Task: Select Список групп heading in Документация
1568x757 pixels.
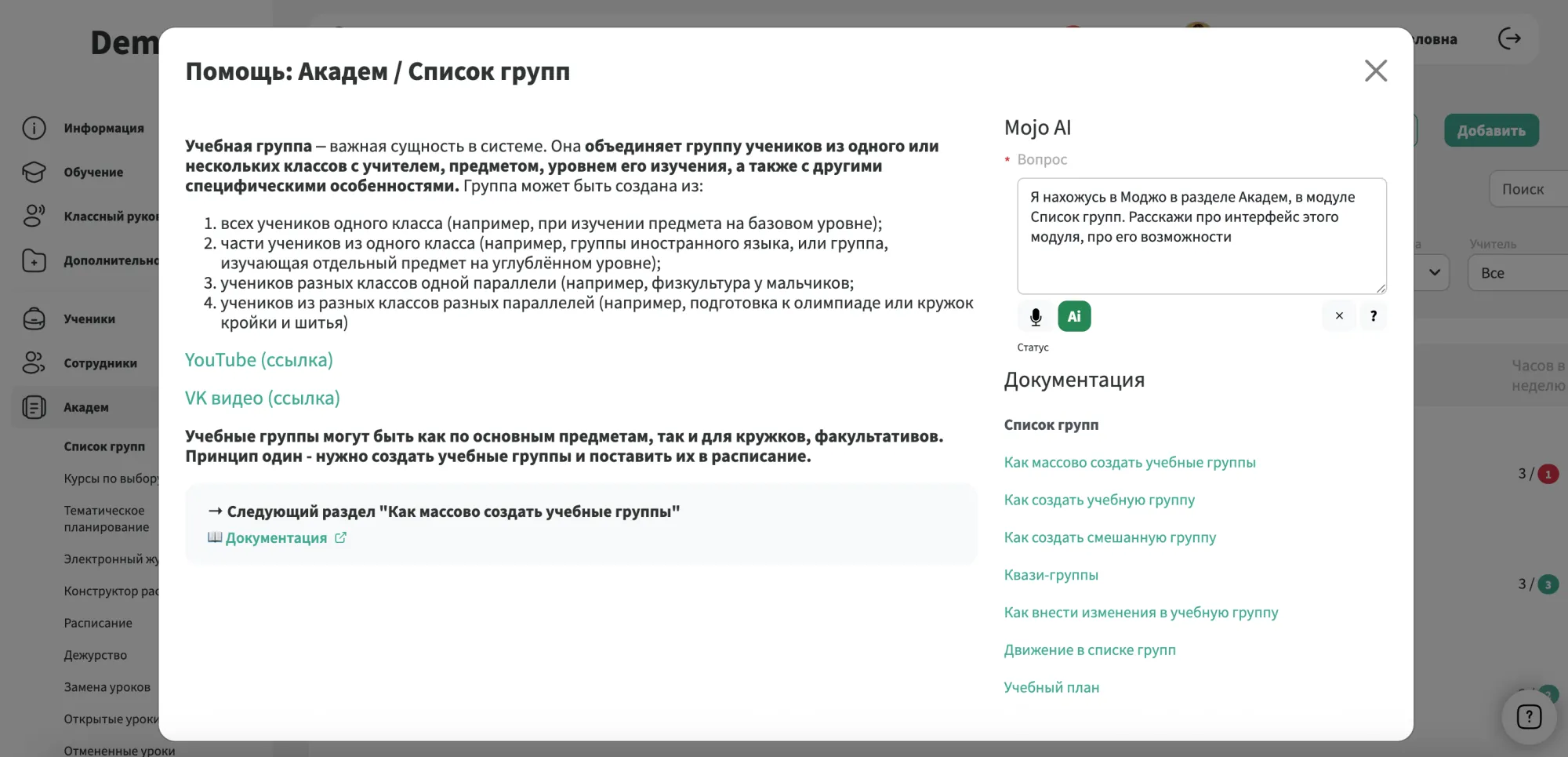Action: pyautogui.click(x=1051, y=425)
